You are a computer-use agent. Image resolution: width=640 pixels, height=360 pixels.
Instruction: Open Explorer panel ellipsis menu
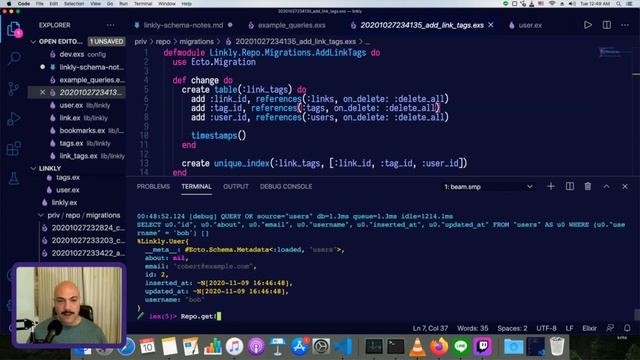pos(110,25)
